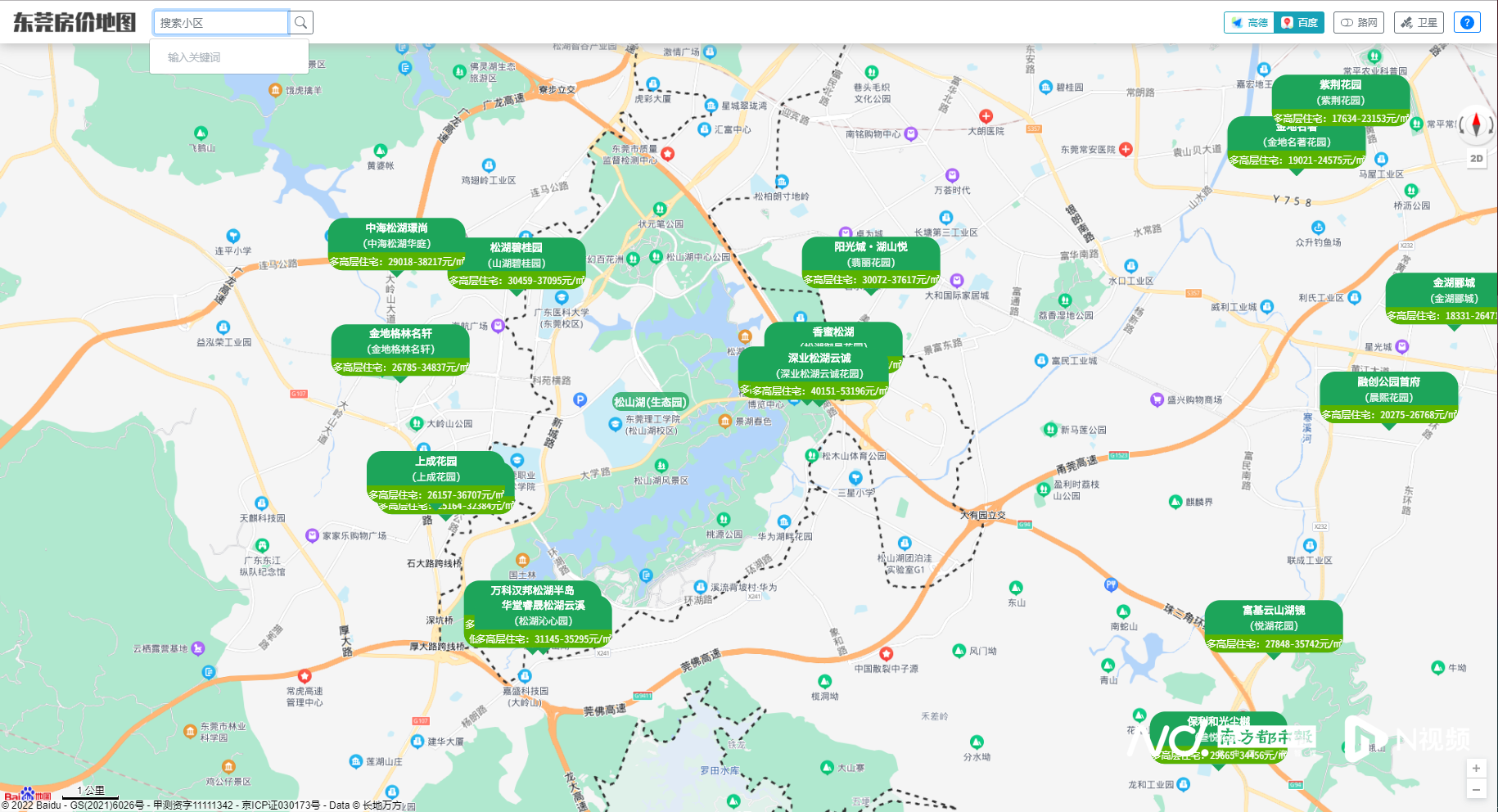
Task: Click the 星城翠珑湾 building icon
Action: click(x=711, y=106)
